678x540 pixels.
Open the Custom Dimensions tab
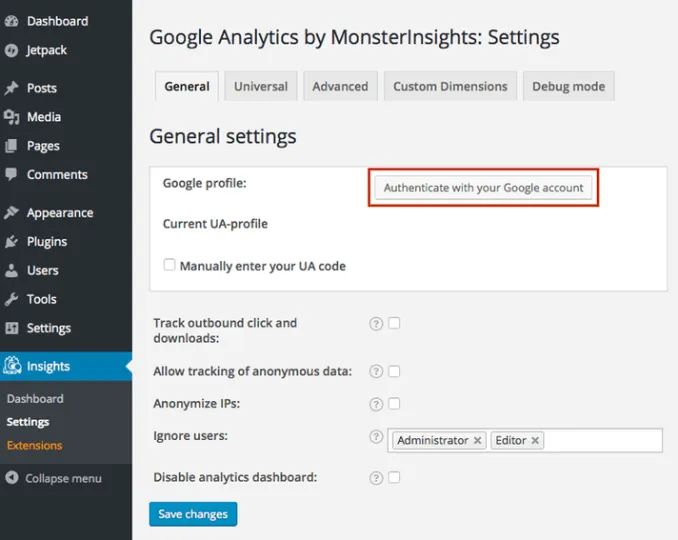pos(449,86)
